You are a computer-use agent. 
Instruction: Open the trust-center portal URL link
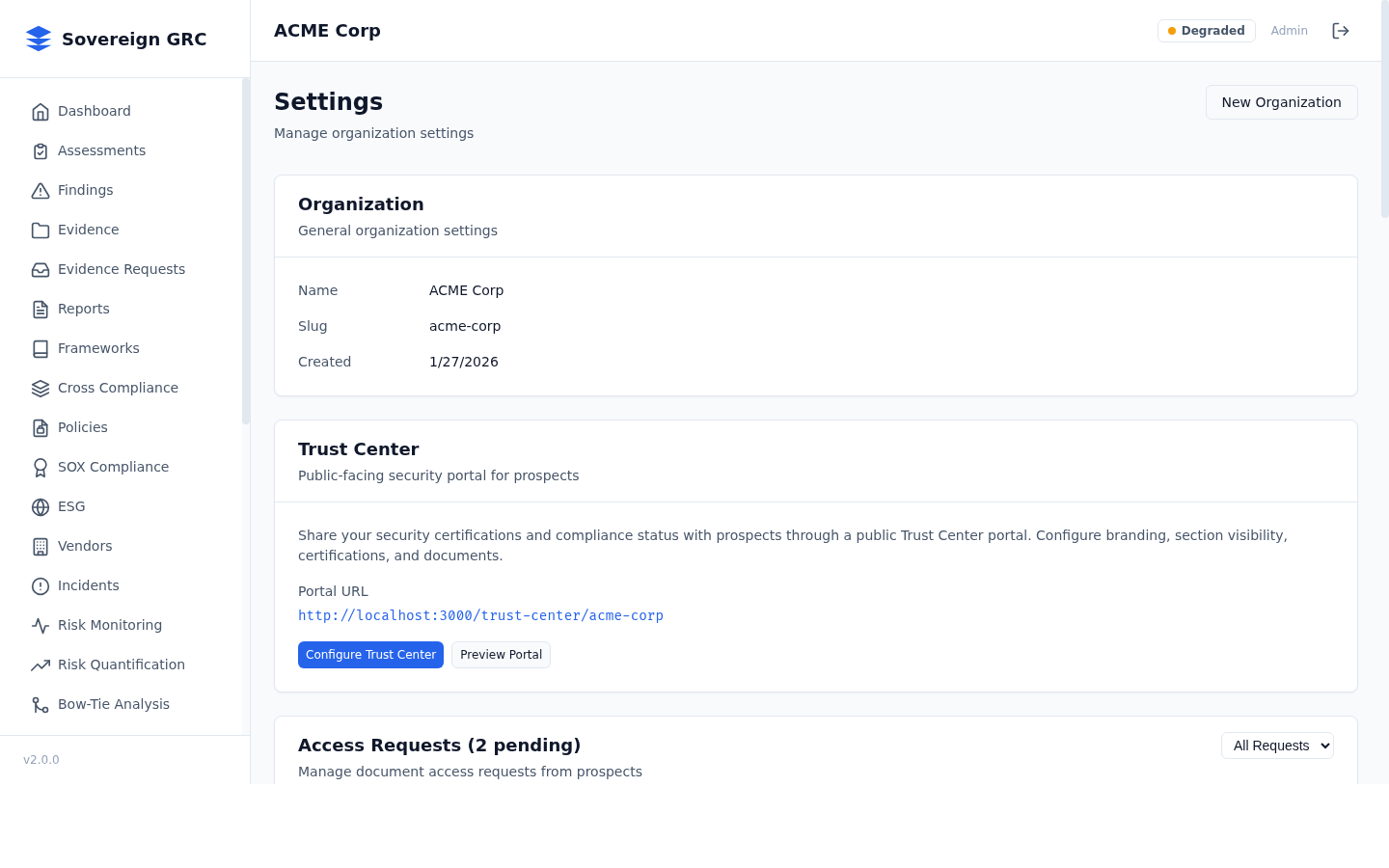coord(480,615)
